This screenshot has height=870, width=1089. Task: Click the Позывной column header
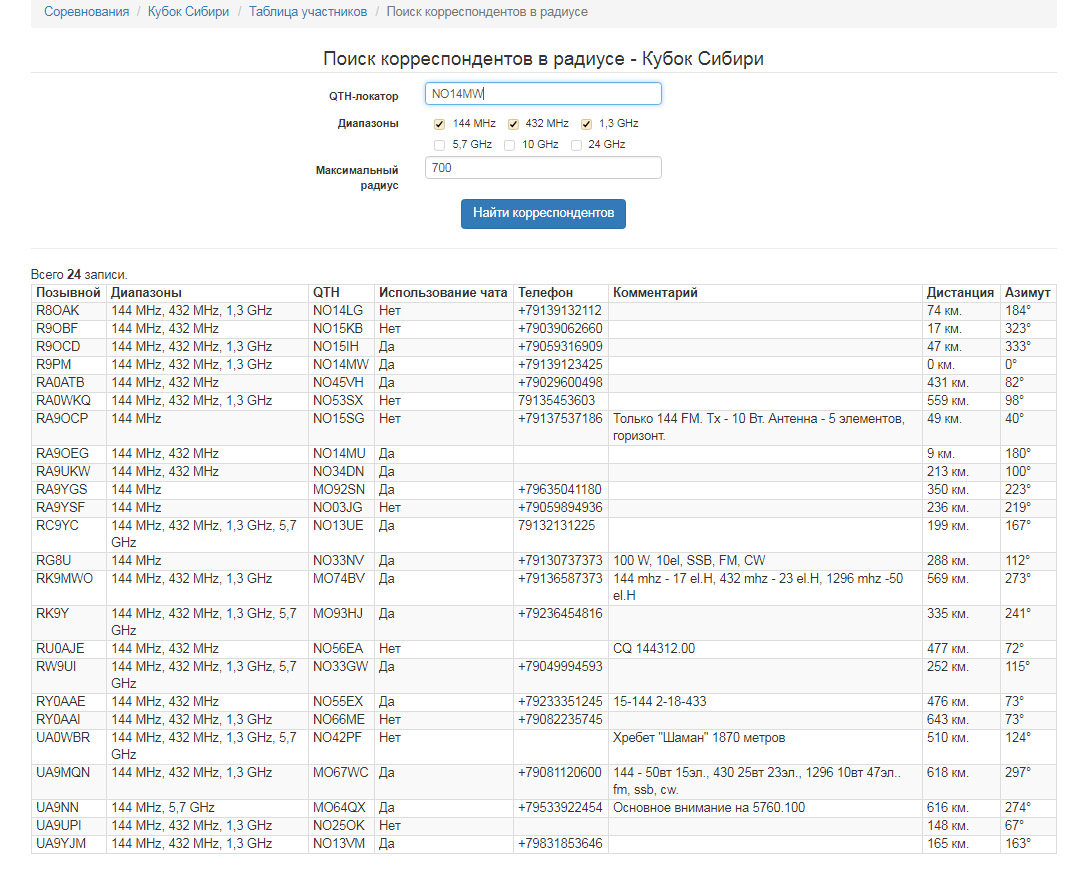coord(68,293)
